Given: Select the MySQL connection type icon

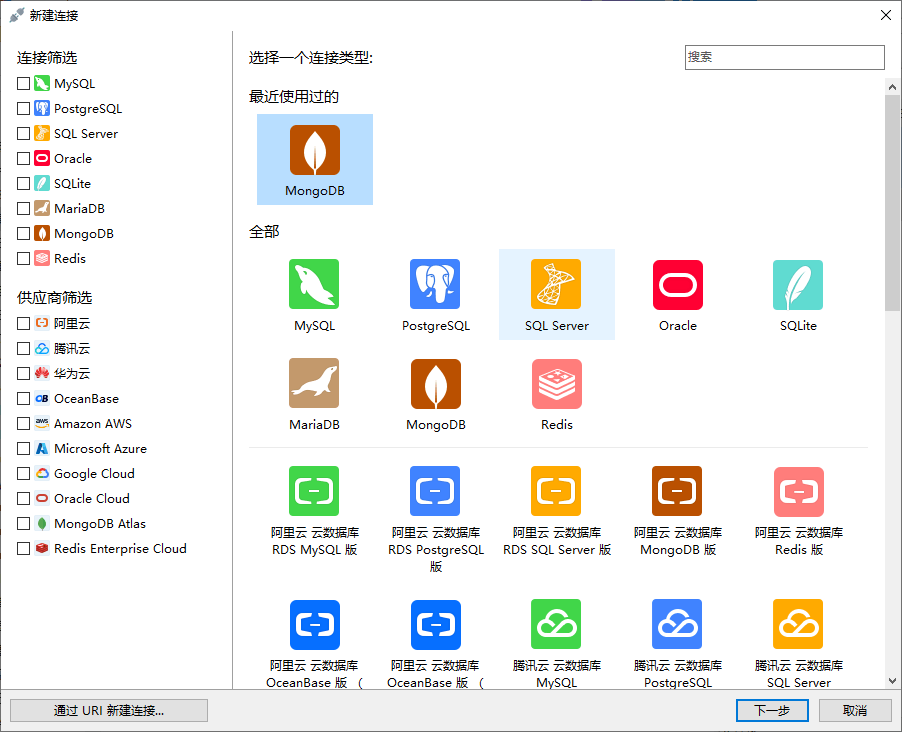Looking at the screenshot, I should (314, 284).
